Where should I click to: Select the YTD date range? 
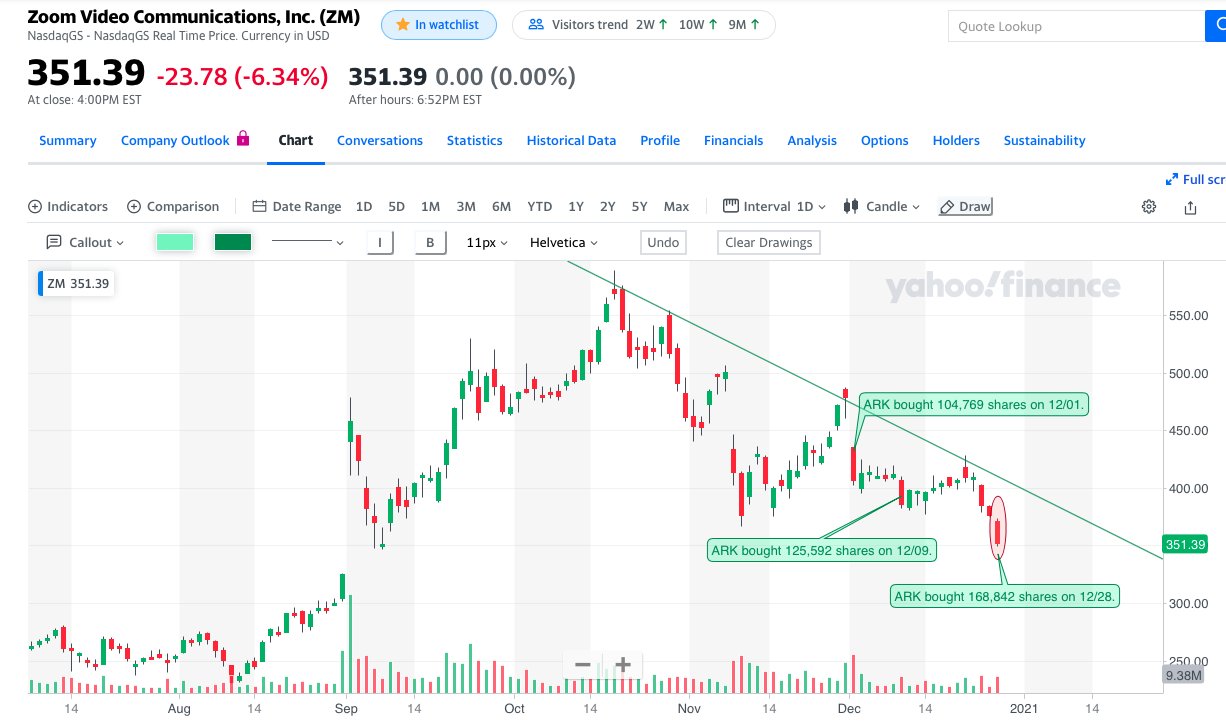point(539,207)
